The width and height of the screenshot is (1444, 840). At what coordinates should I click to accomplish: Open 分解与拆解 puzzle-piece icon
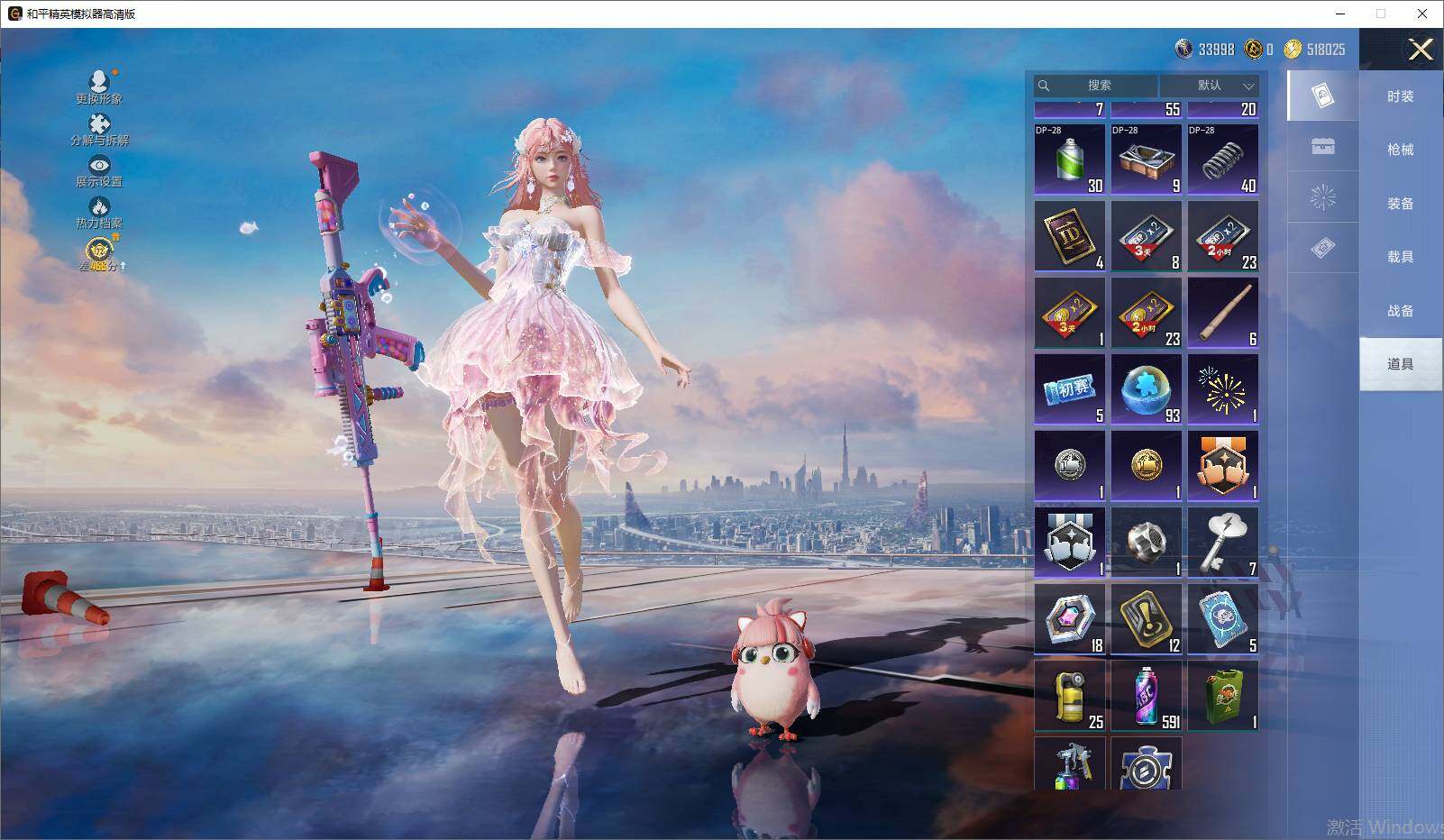pos(99,129)
